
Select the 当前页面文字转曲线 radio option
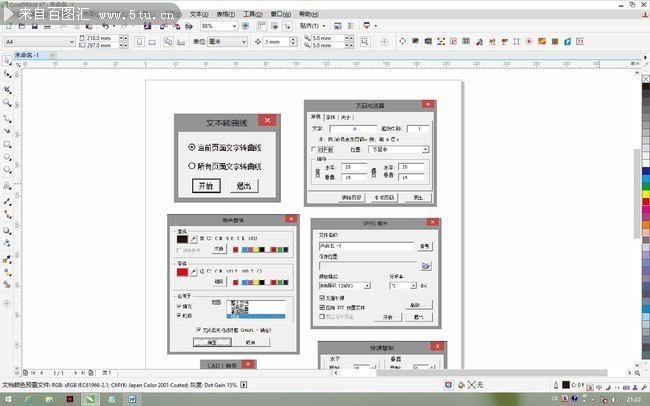tap(191, 147)
